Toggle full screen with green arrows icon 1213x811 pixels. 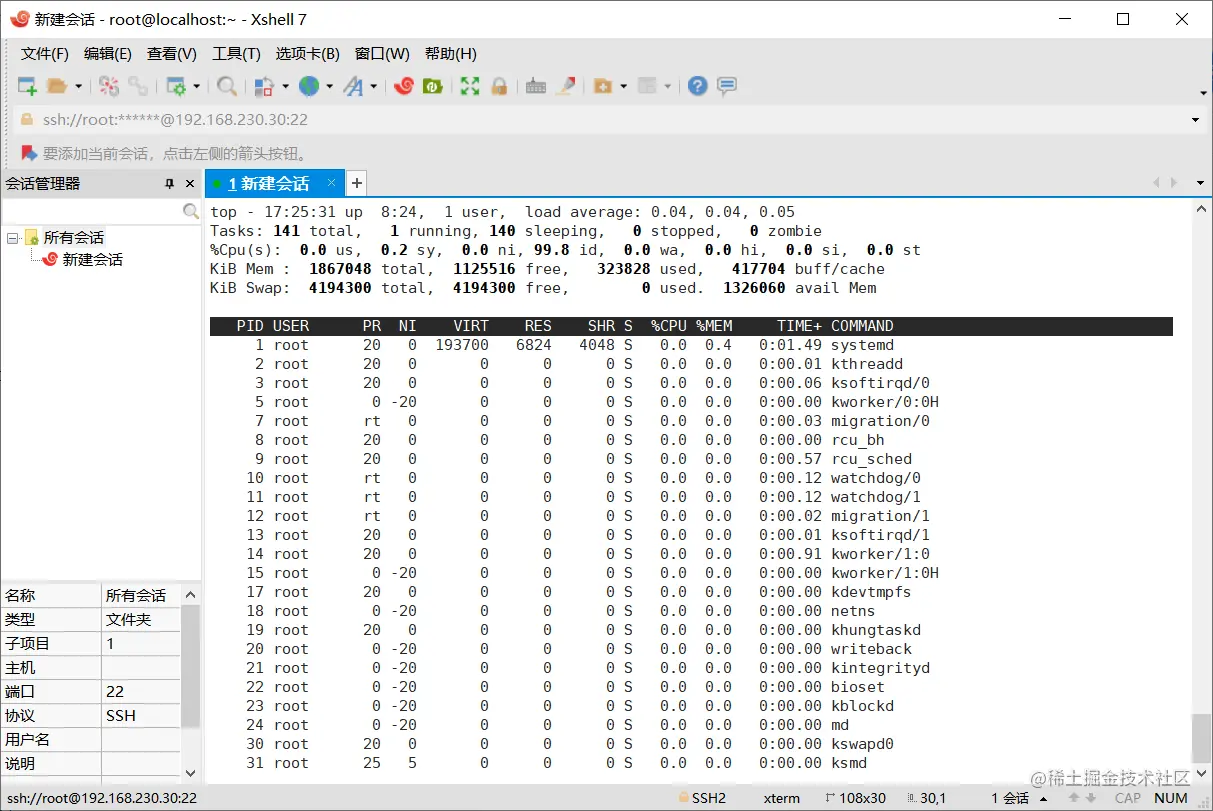pyautogui.click(x=470, y=87)
